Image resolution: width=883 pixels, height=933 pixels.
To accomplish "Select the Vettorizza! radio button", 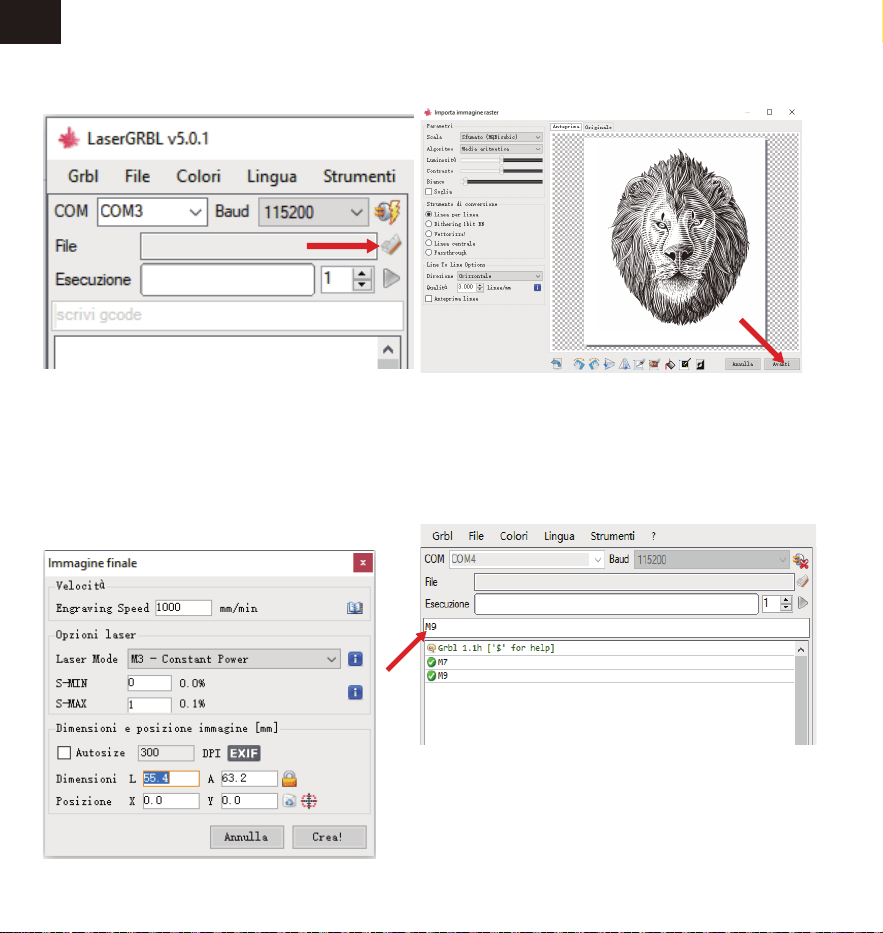I will [428, 234].
